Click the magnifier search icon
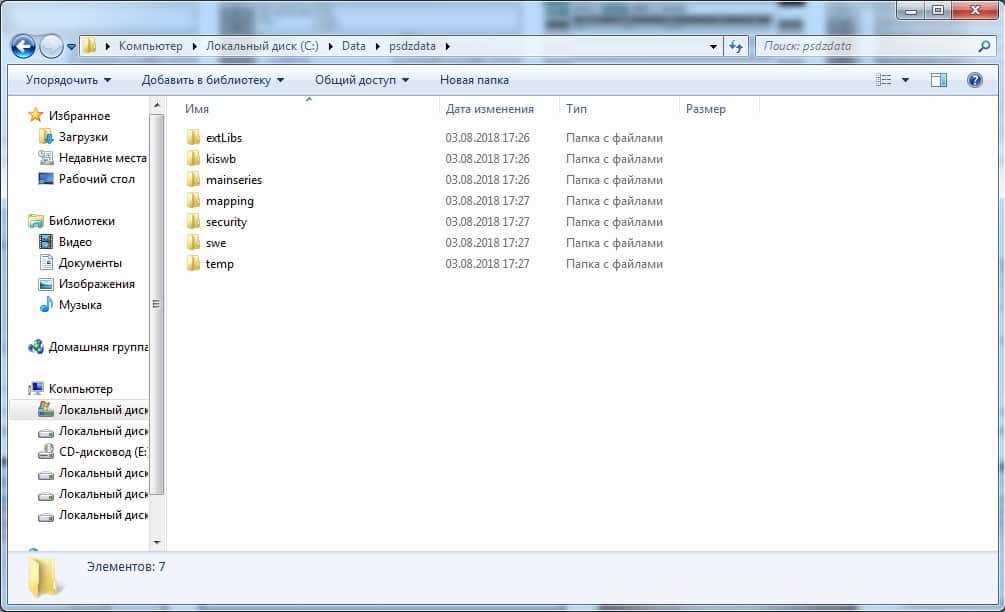 984,46
